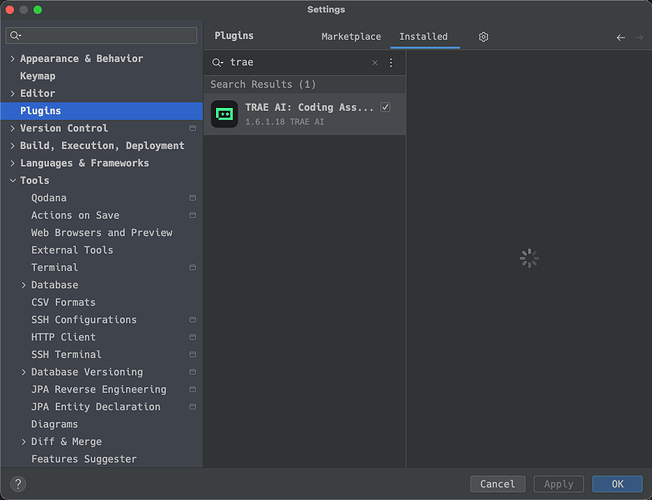Click the Cancel button
652x500 pixels.
[497, 484]
